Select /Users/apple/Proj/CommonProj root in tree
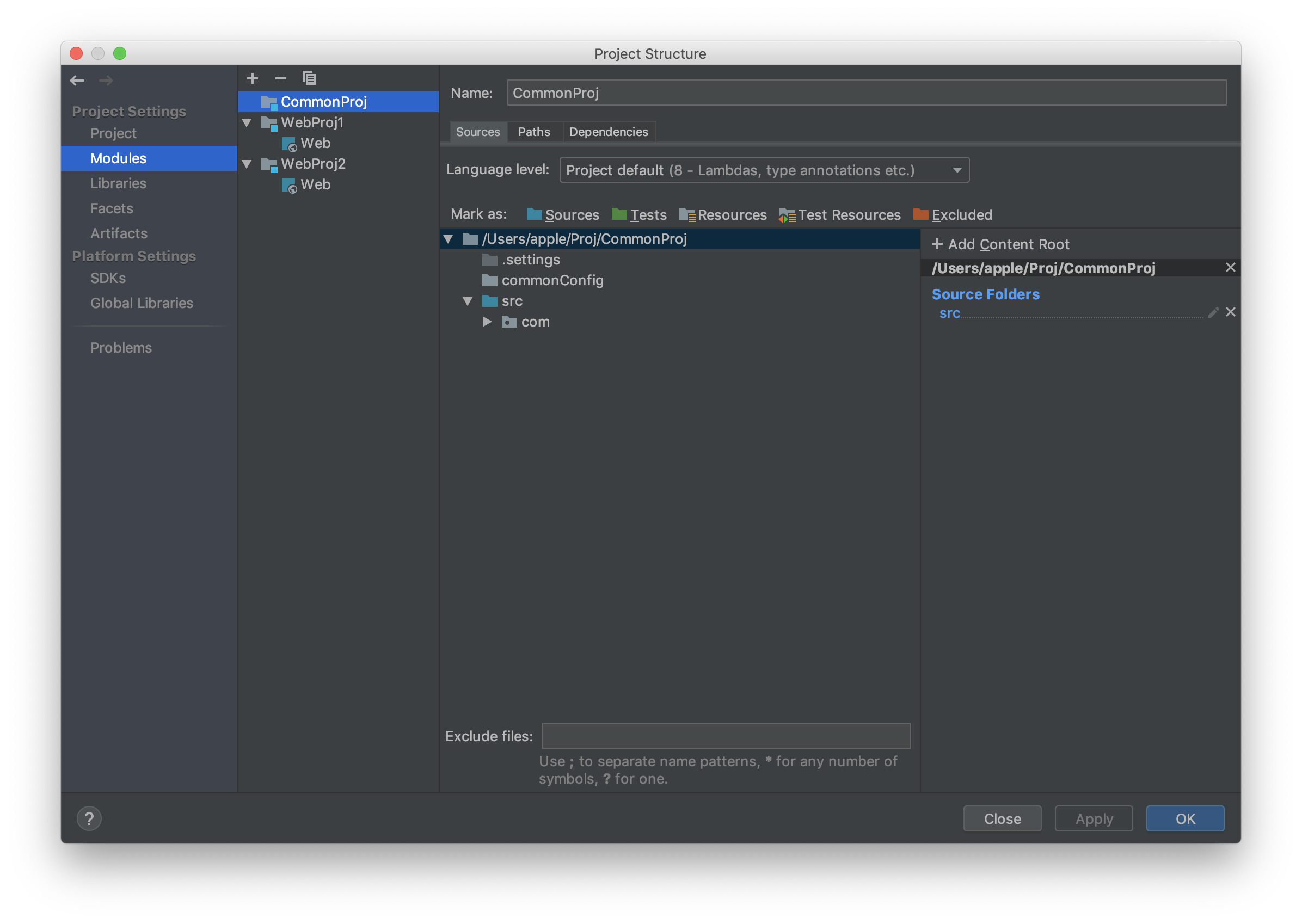Screen dimensions: 1302x924 click(680, 239)
